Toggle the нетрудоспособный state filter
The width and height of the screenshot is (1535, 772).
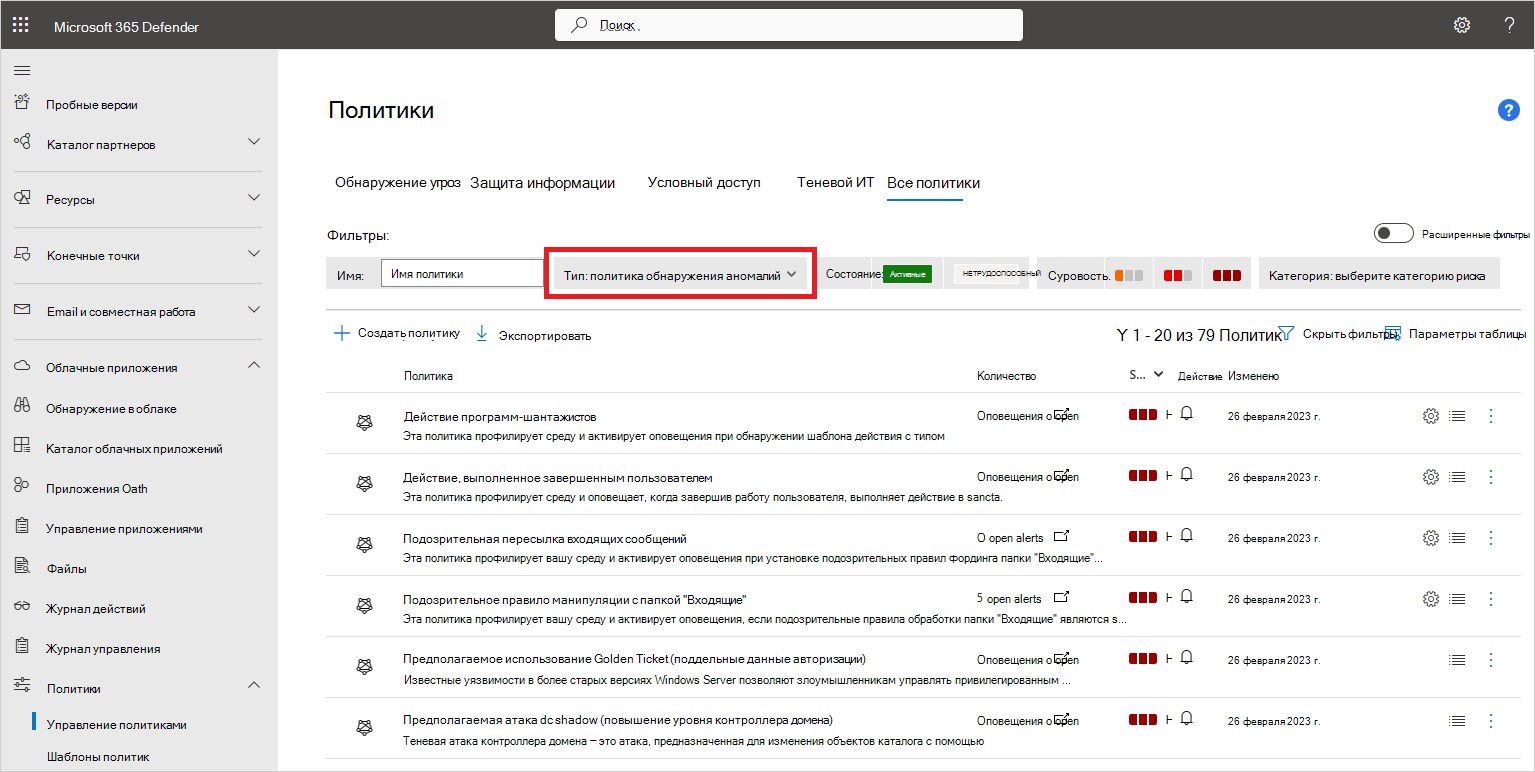coord(988,273)
